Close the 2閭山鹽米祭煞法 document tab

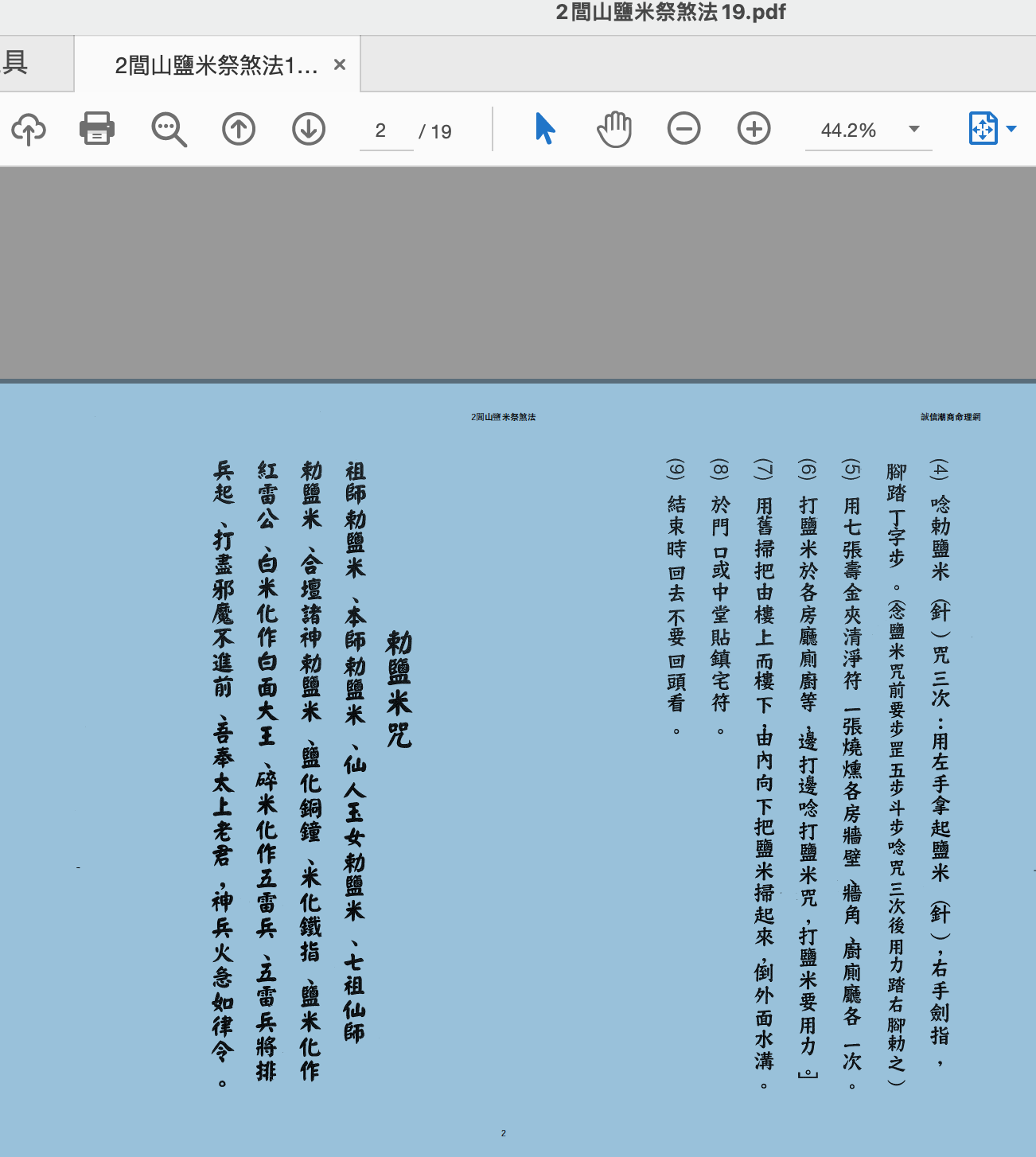click(x=340, y=64)
